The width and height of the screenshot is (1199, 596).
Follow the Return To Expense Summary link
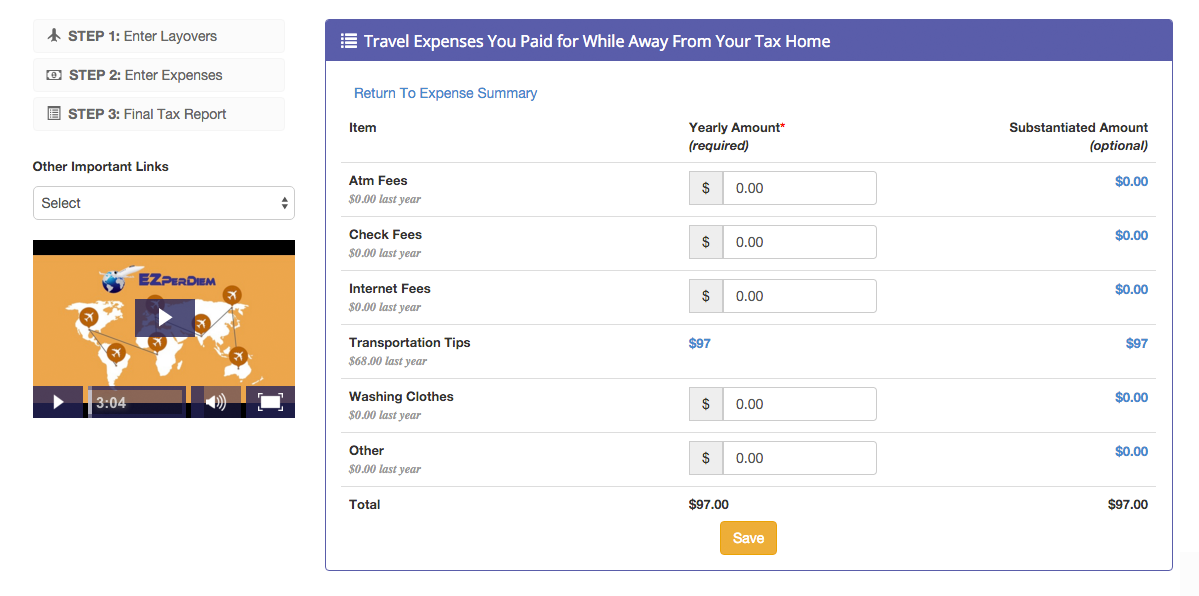click(x=445, y=93)
